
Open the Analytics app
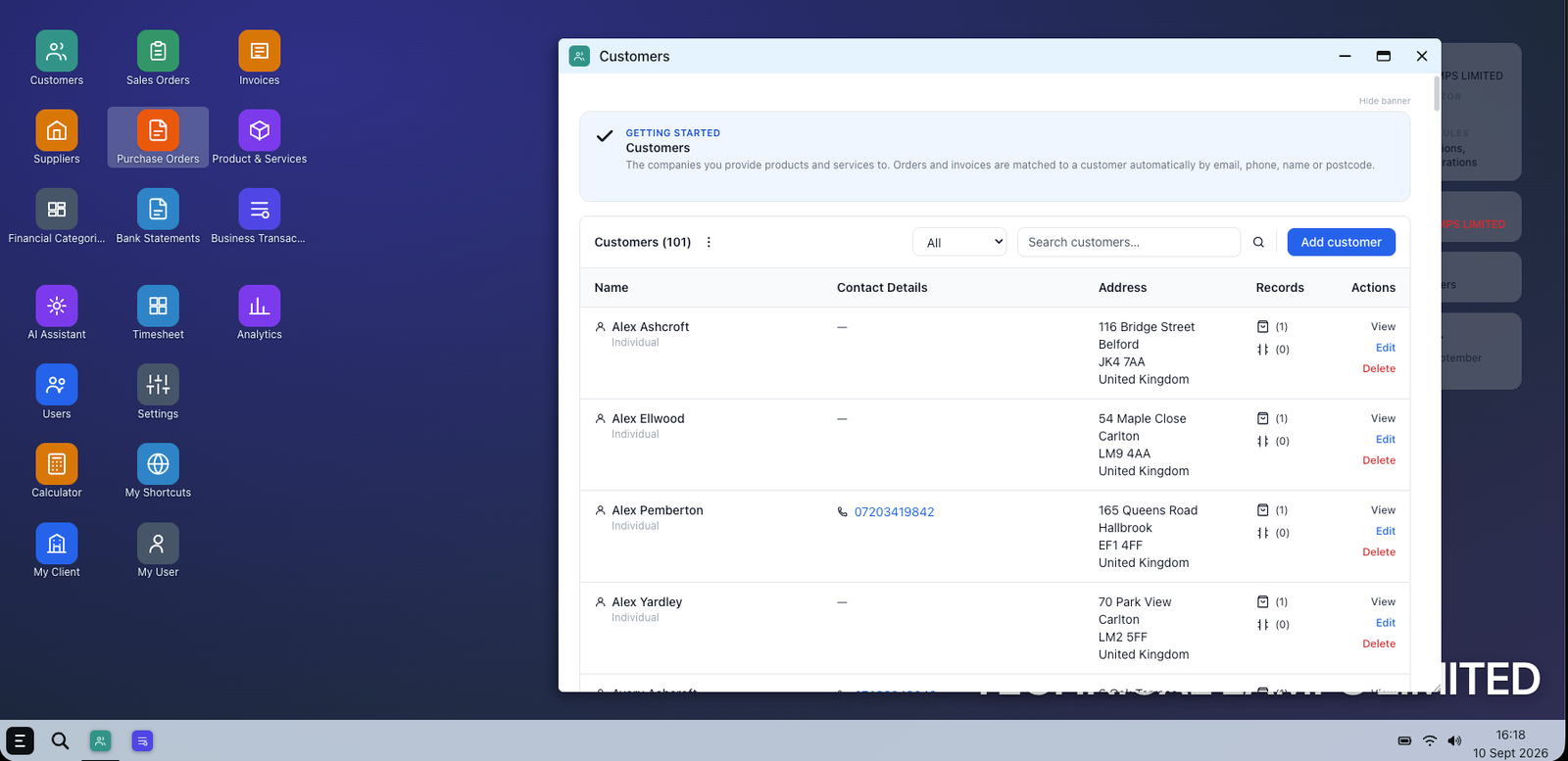point(259,313)
